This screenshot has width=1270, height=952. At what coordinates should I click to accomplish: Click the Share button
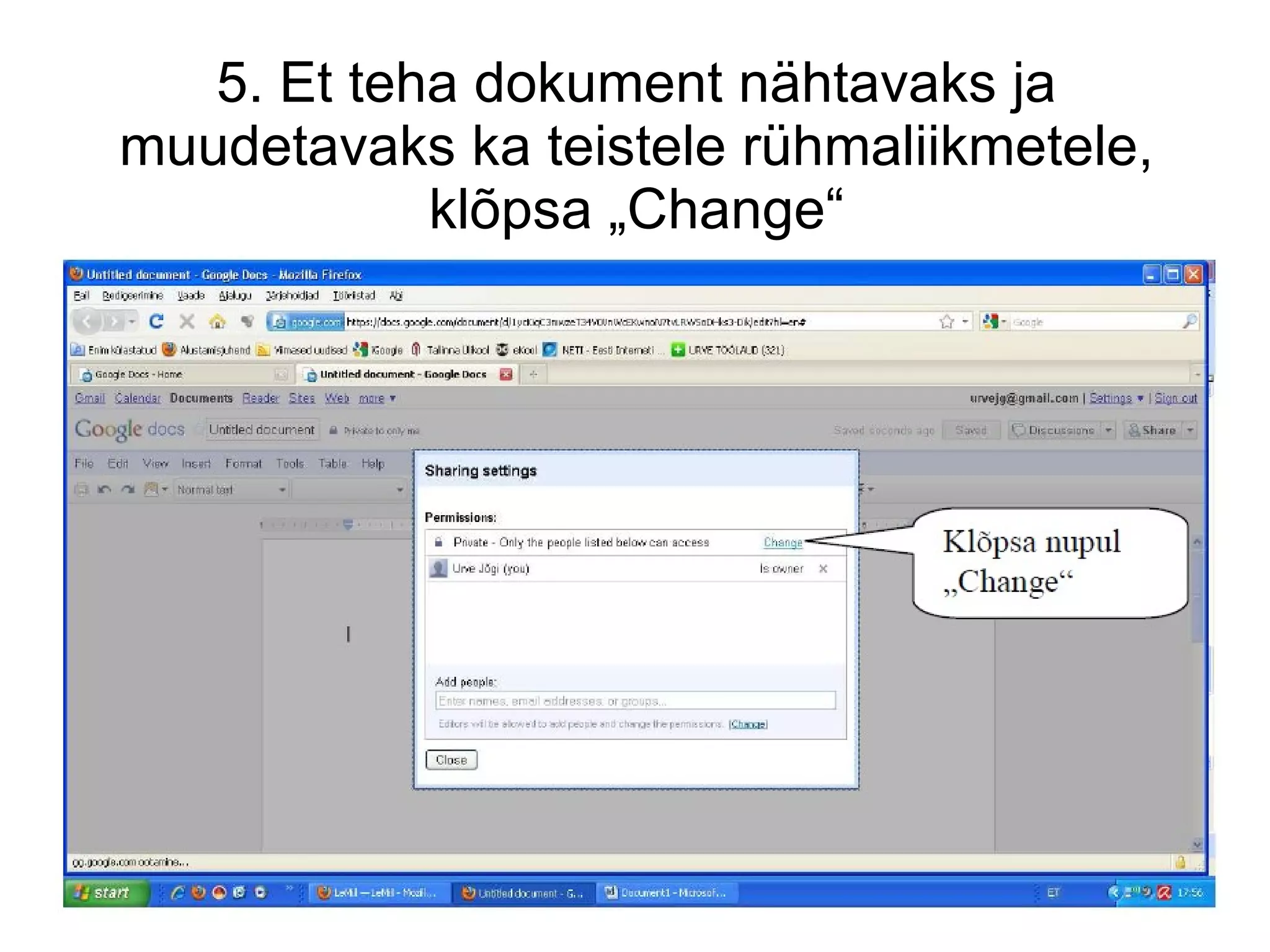pyautogui.click(x=1153, y=430)
